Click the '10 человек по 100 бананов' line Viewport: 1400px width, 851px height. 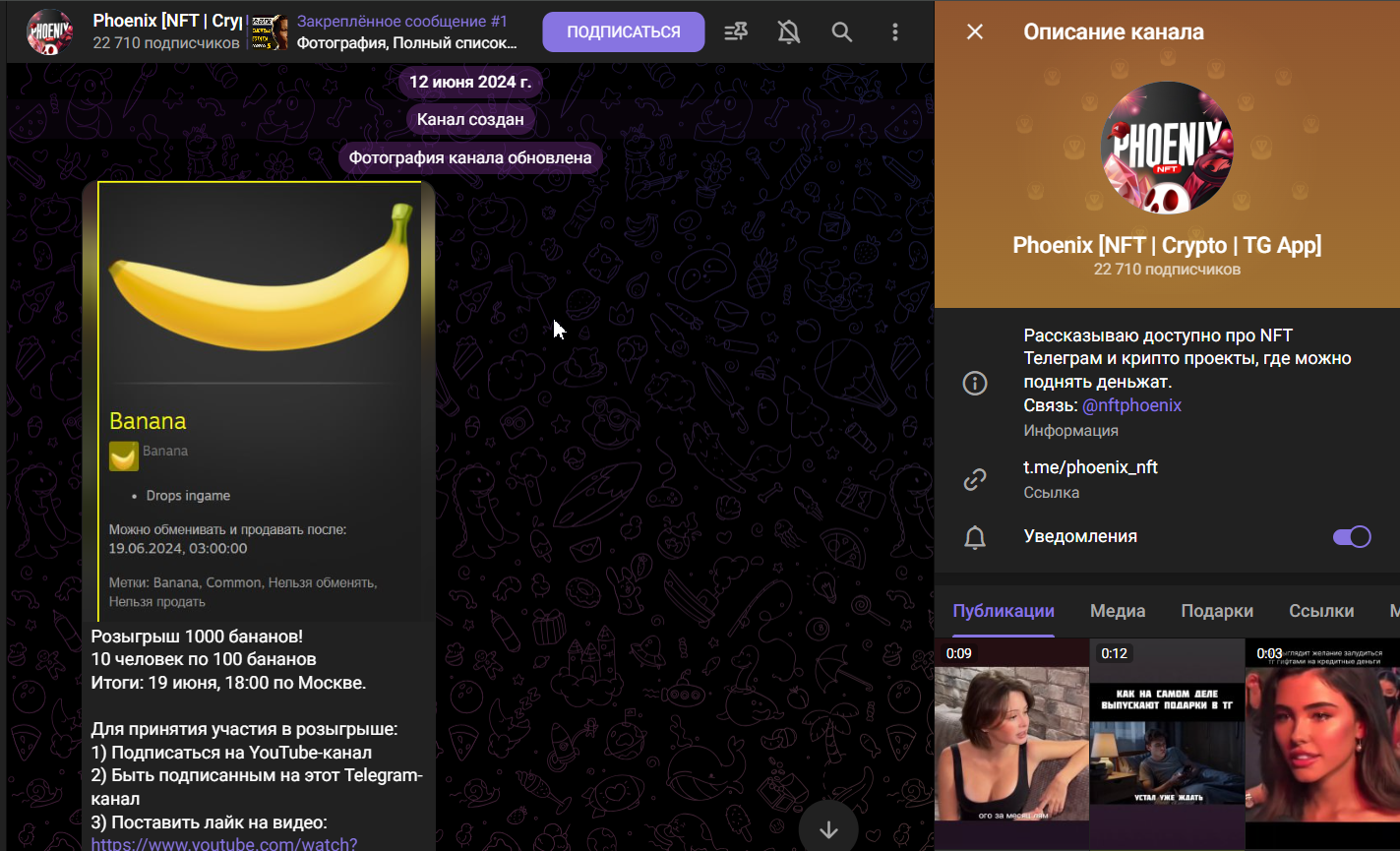pos(204,659)
